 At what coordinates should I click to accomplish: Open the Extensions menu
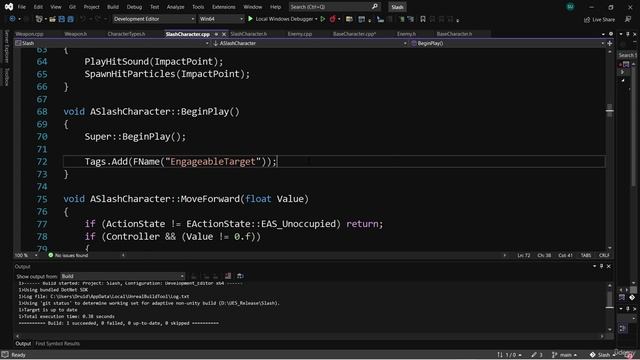coord(223,7)
